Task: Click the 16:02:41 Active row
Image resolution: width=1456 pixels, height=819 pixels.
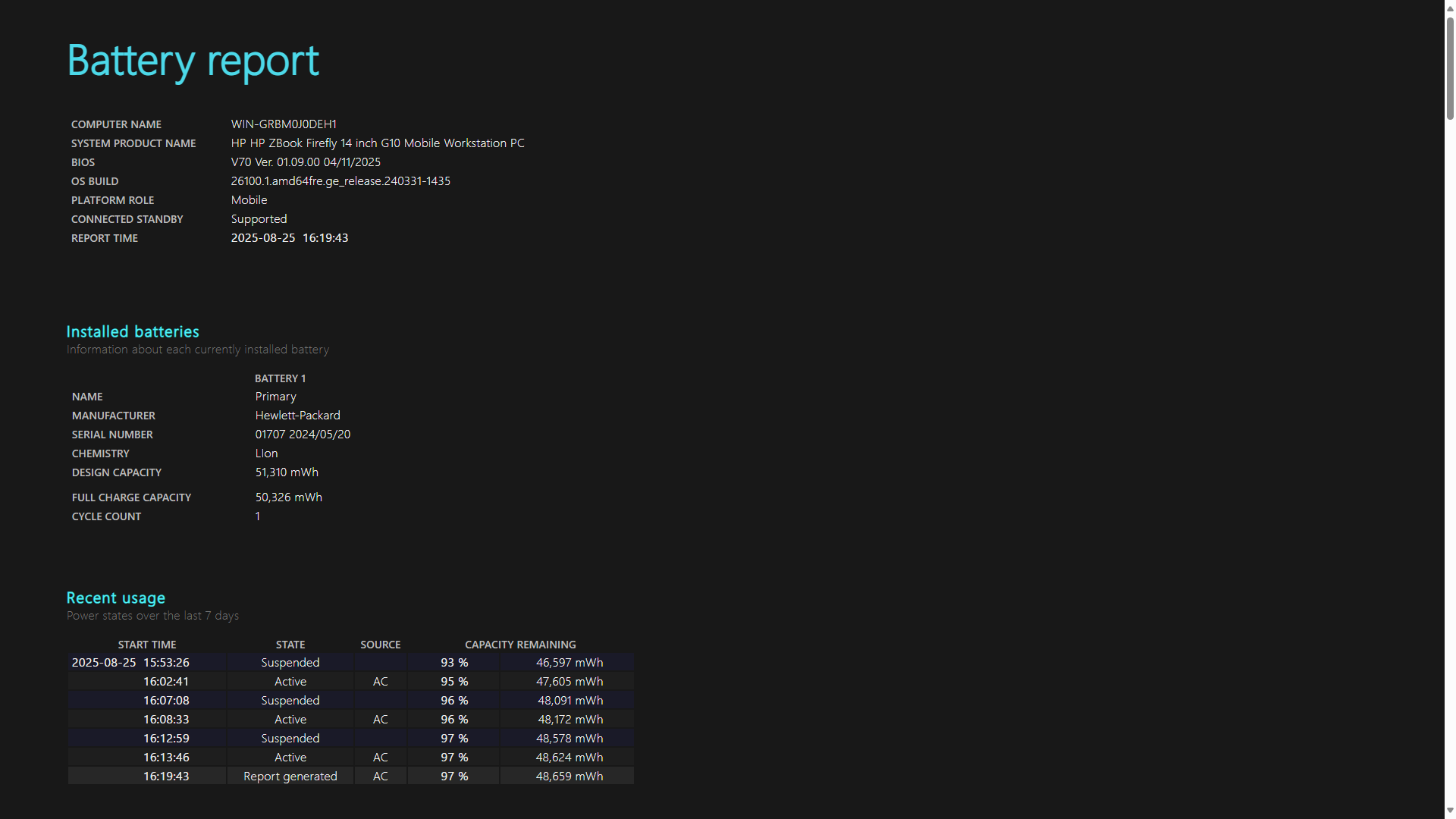Action: tap(351, 682)
